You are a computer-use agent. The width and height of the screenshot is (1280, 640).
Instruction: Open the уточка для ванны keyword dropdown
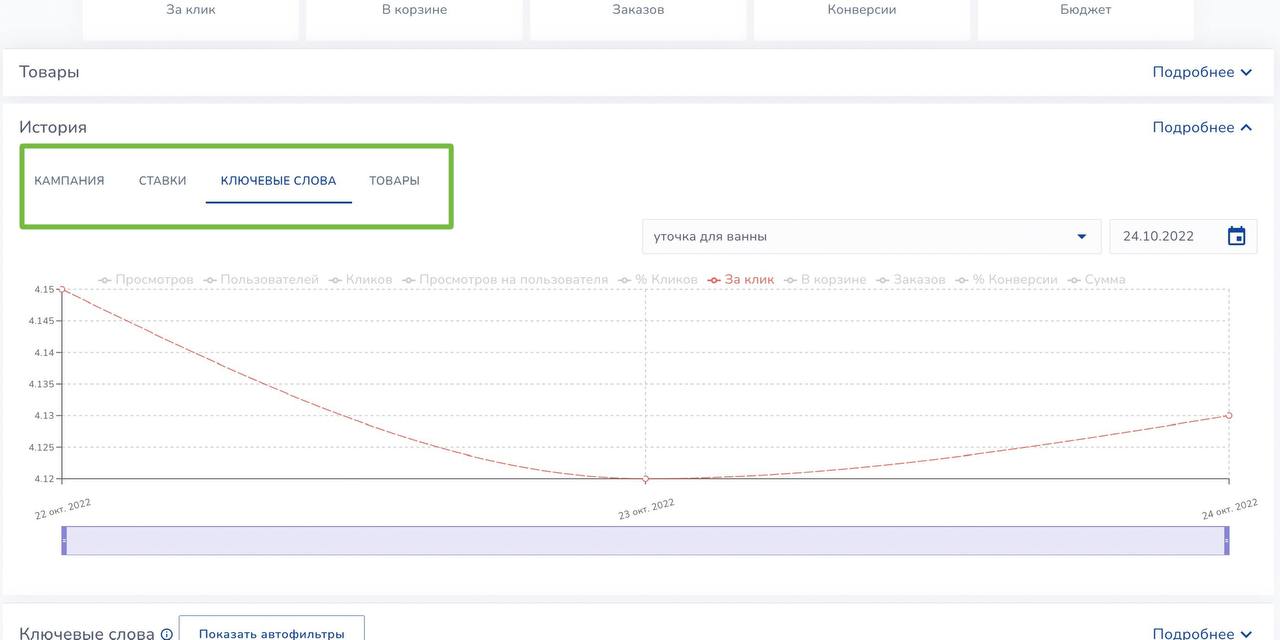click(x=870, y=237)
